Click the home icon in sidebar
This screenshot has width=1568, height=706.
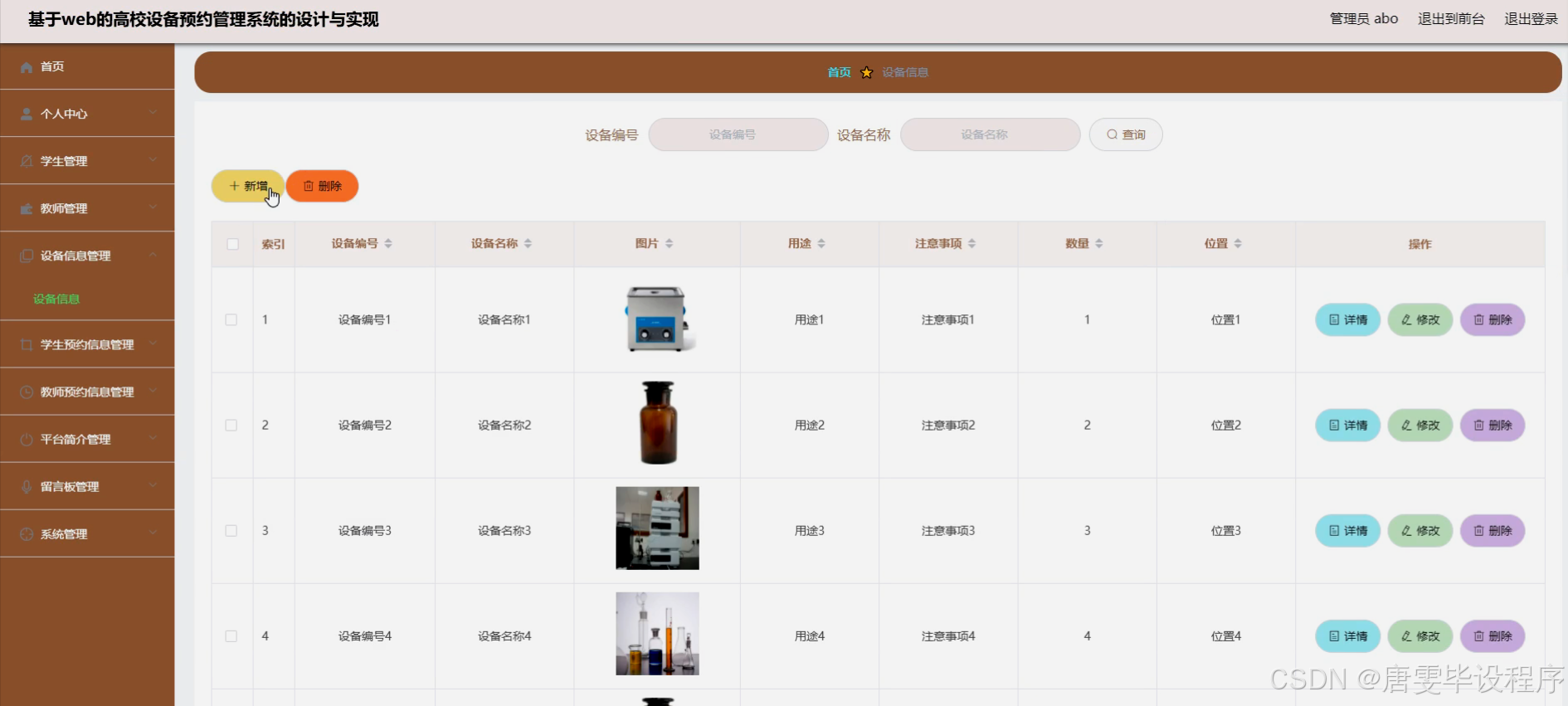[x=27, y=66]
